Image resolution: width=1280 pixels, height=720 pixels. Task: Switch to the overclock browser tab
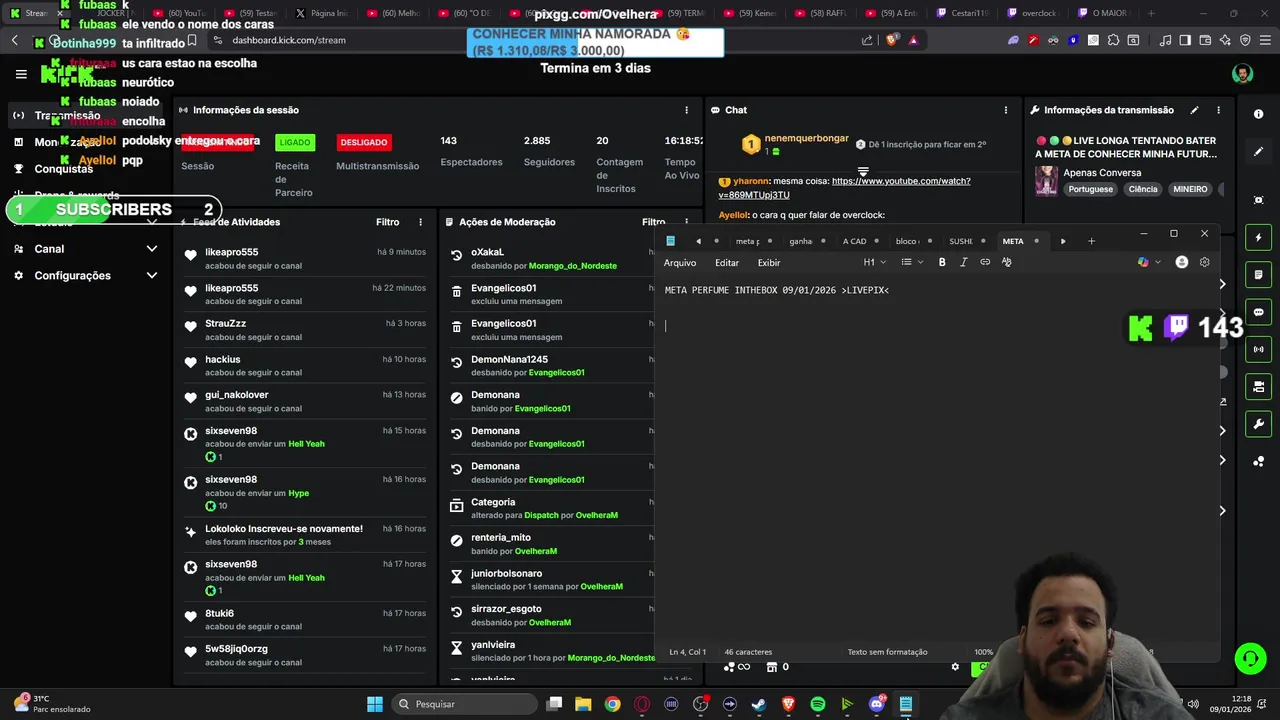pos(1039,13)
